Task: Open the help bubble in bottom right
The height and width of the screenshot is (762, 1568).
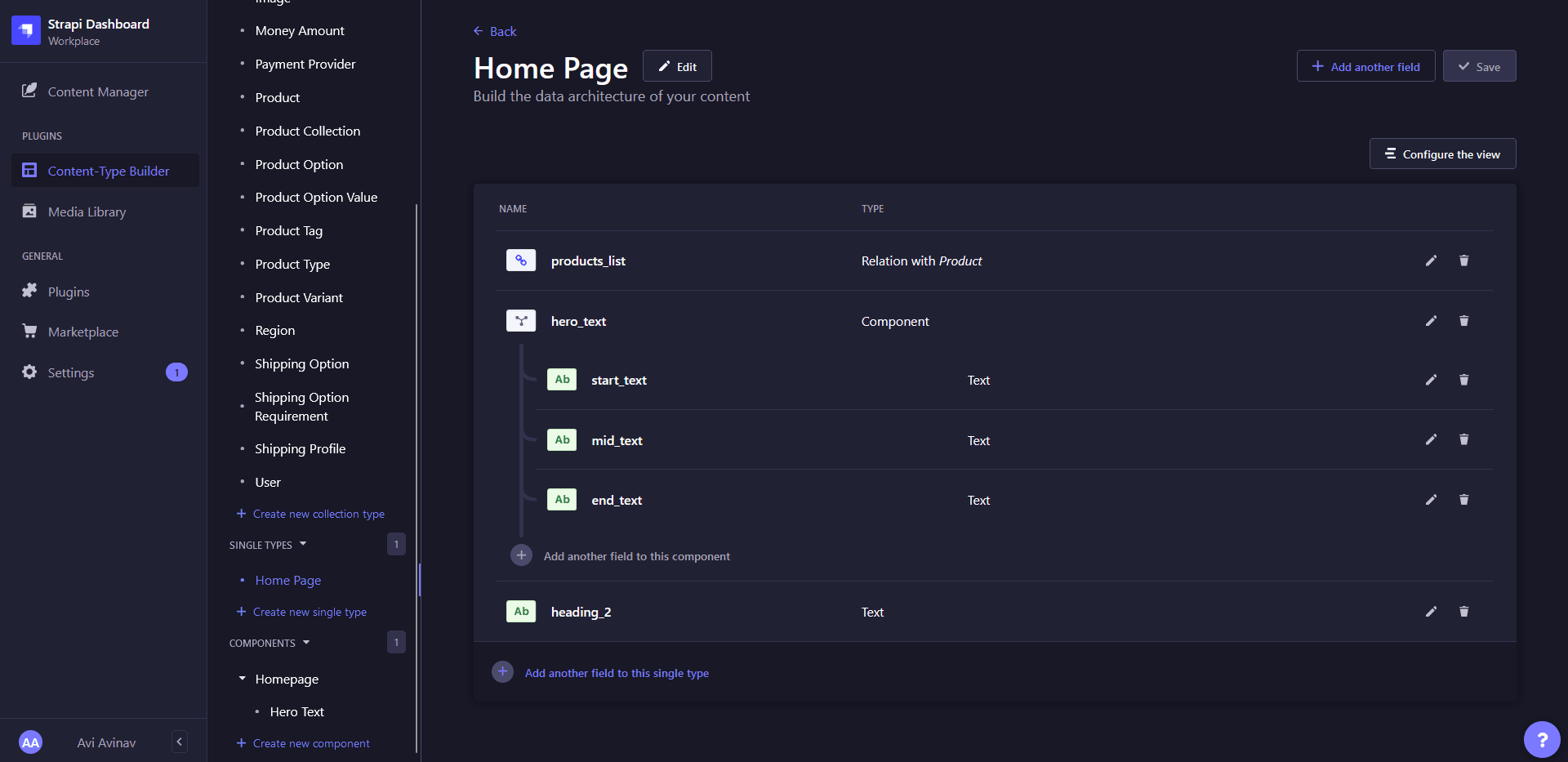Action: [x=1542, y=739]
